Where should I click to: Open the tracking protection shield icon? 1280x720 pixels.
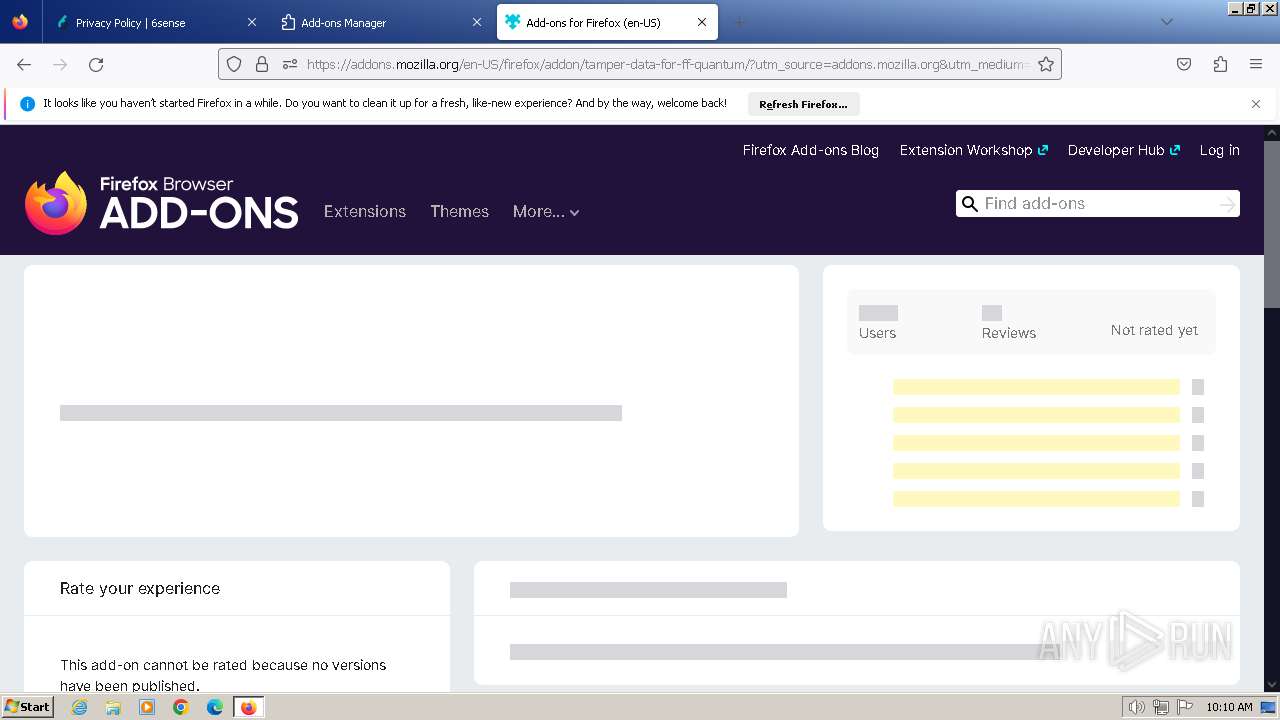pyautogui.click(x=234, y=64)
